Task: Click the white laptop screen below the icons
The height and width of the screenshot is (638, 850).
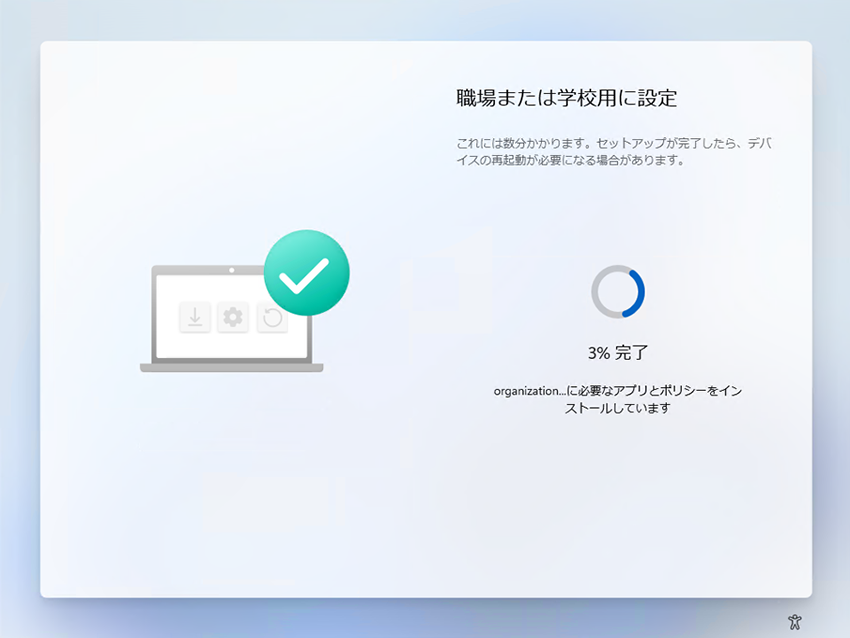Action: 232,346
